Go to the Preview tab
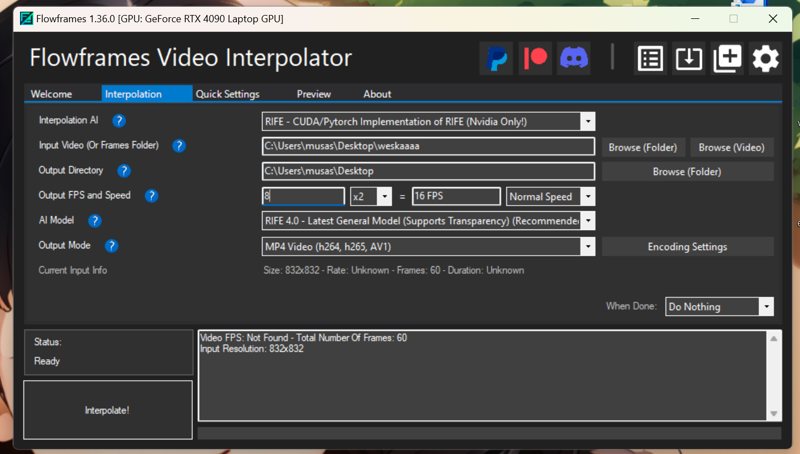Screen dimensions: 800x454 (x=314, y=94)
